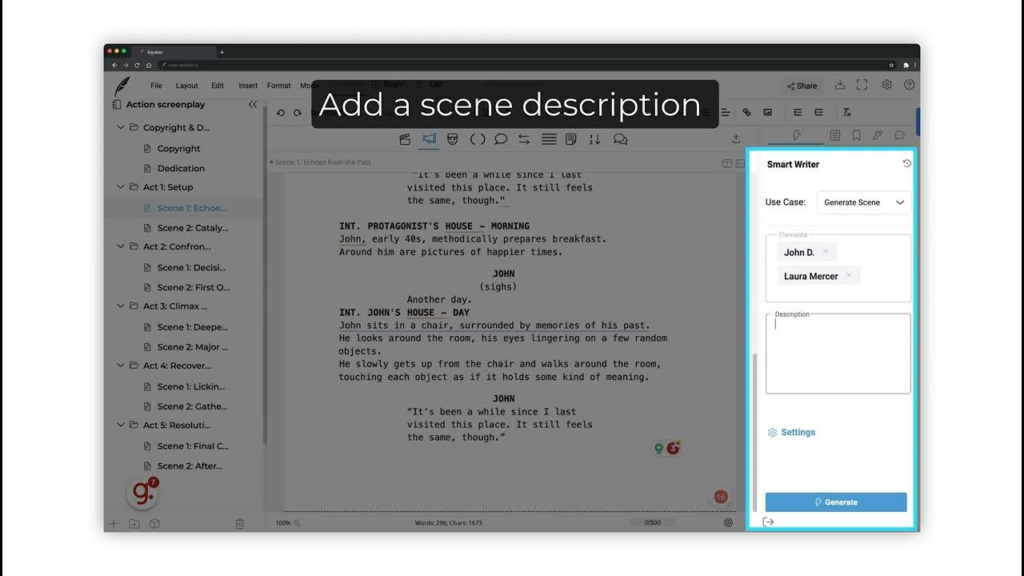Open the Format menu
The image size is (1024, 576).
pos(279,86)
